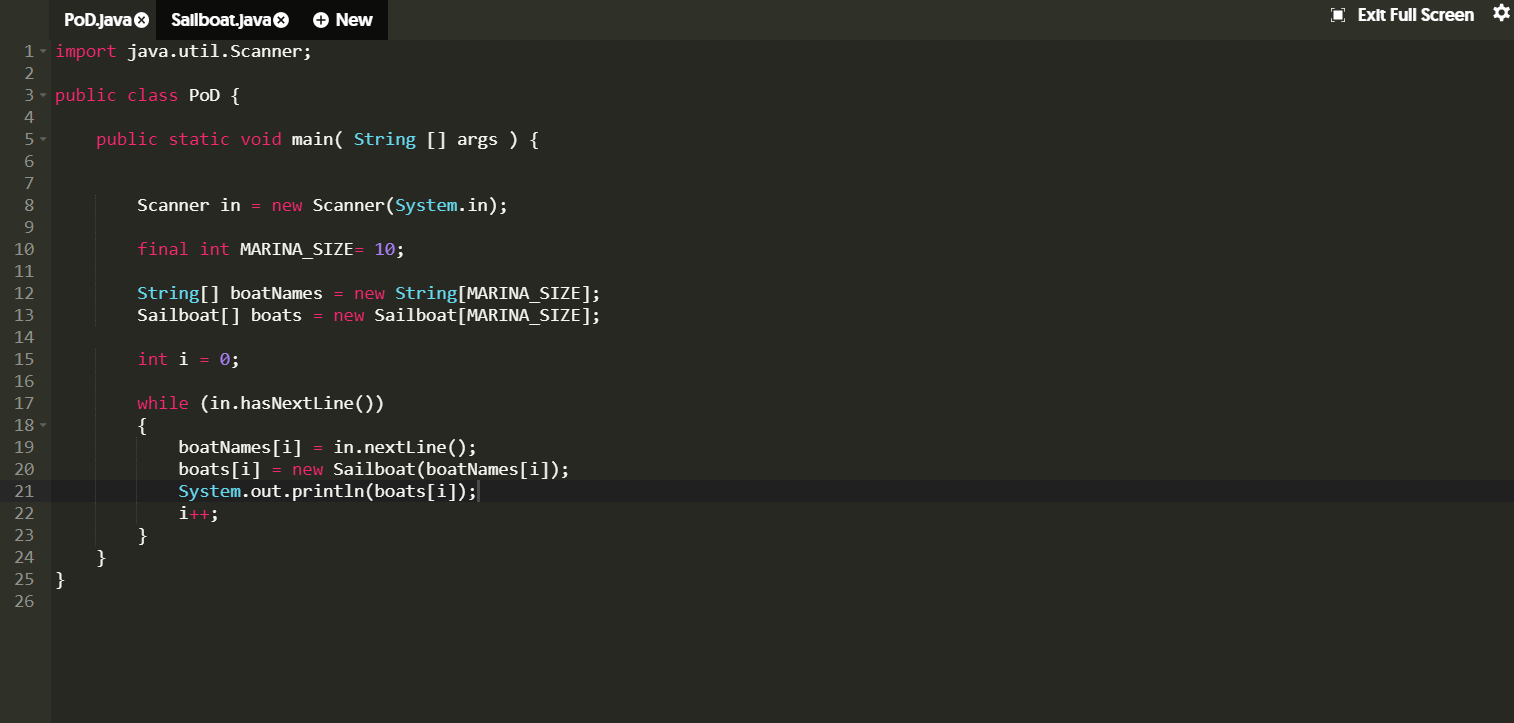The height and width of the screenshot is (723, 1514).
Task: Close the Sailboat.java tab
Action: tap(282, 20)
